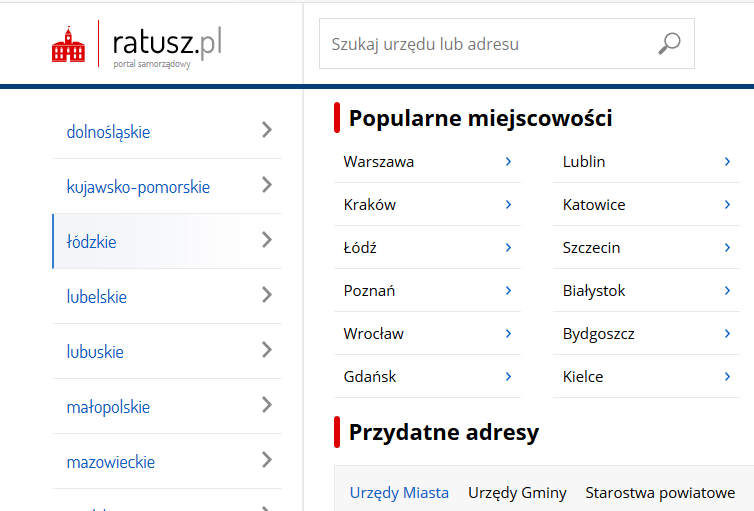The height and width of the screenshot is (511, 754).
Task: Switch to the Starostwa powiatowe tab
Action: click(660, 493)
